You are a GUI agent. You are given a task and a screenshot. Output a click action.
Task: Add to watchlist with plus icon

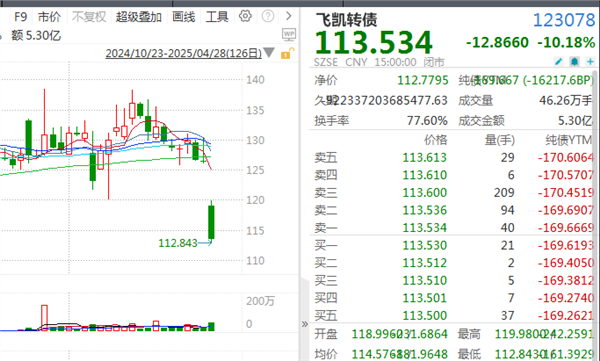click(x=590, y=61)
